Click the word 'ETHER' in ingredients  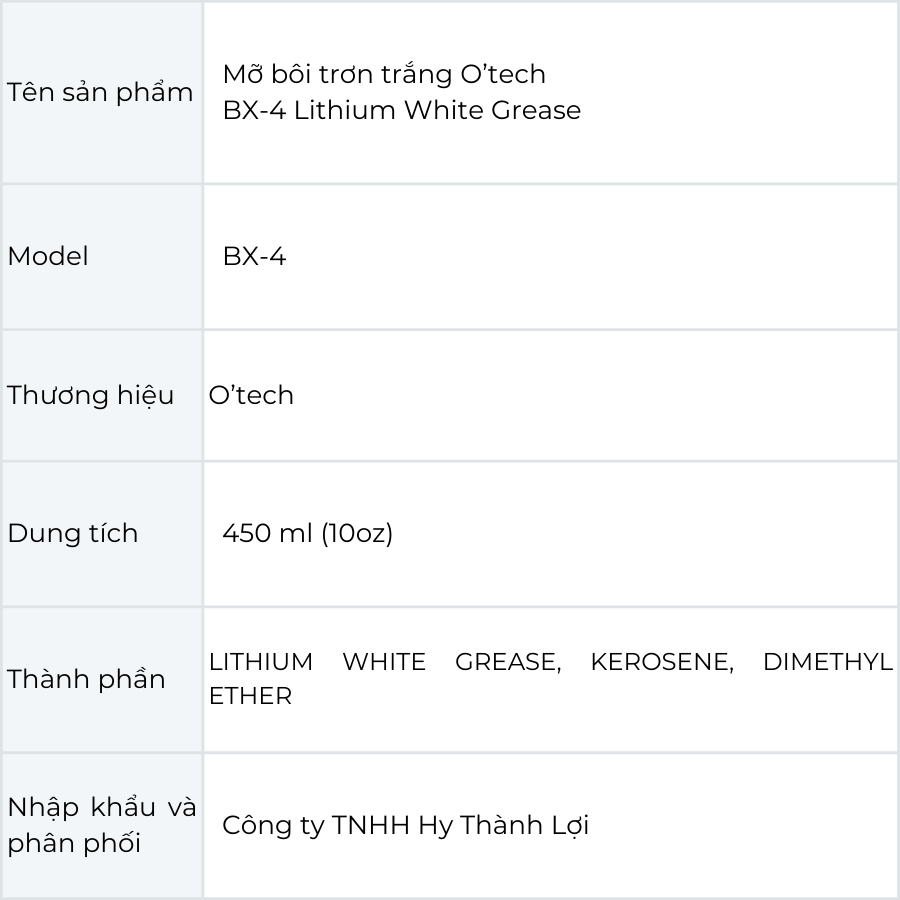pyautogui.click(x=250, y=696)
